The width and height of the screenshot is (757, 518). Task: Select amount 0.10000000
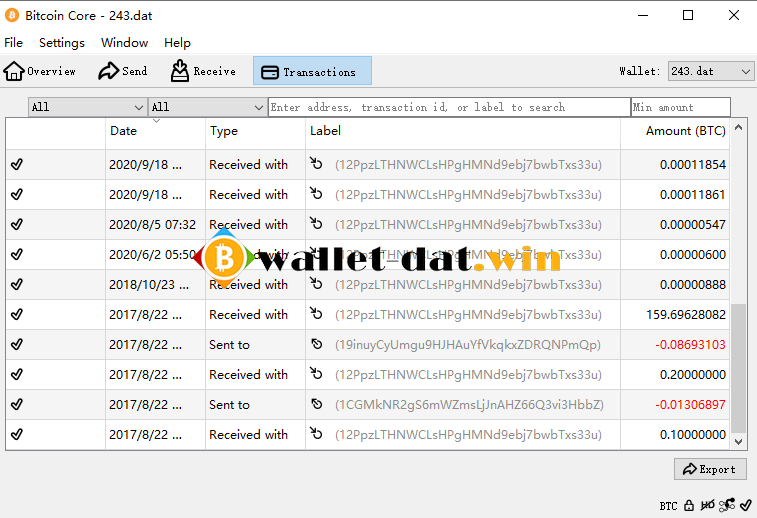(x=693, y=434)
